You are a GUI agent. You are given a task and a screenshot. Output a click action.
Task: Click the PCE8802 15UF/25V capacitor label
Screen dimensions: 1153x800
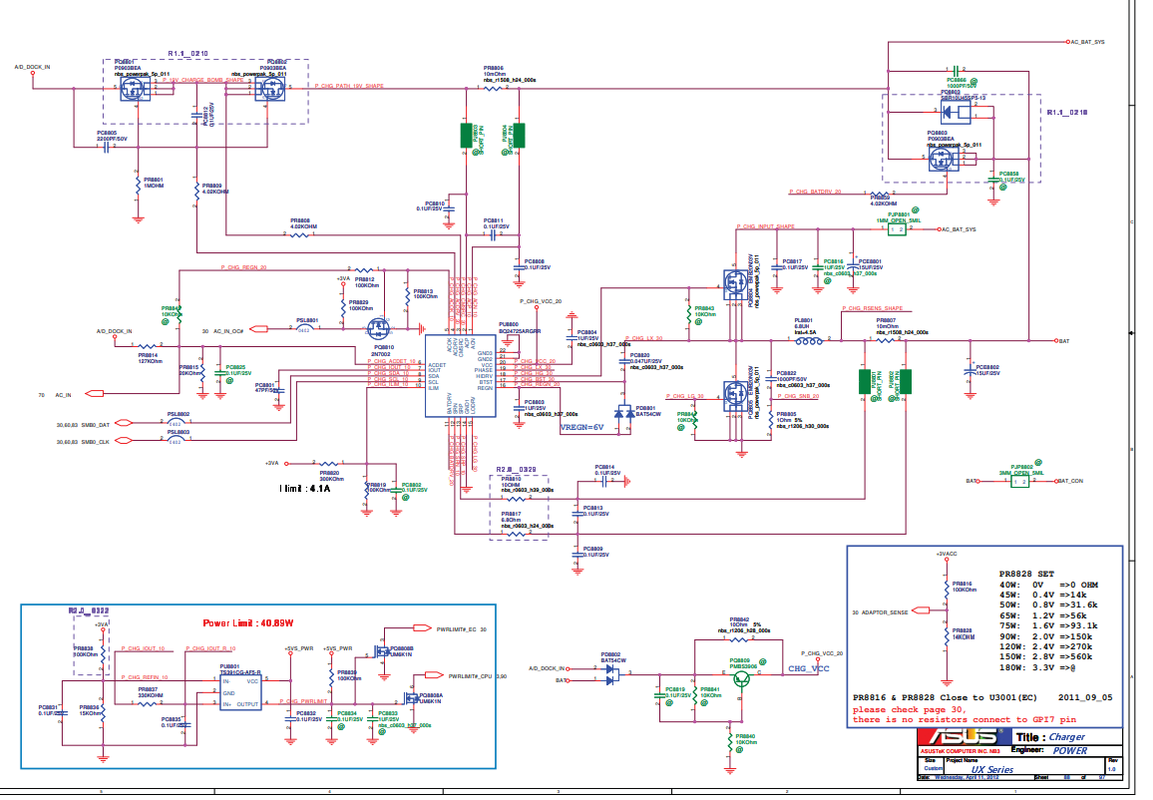click(987, 370)
